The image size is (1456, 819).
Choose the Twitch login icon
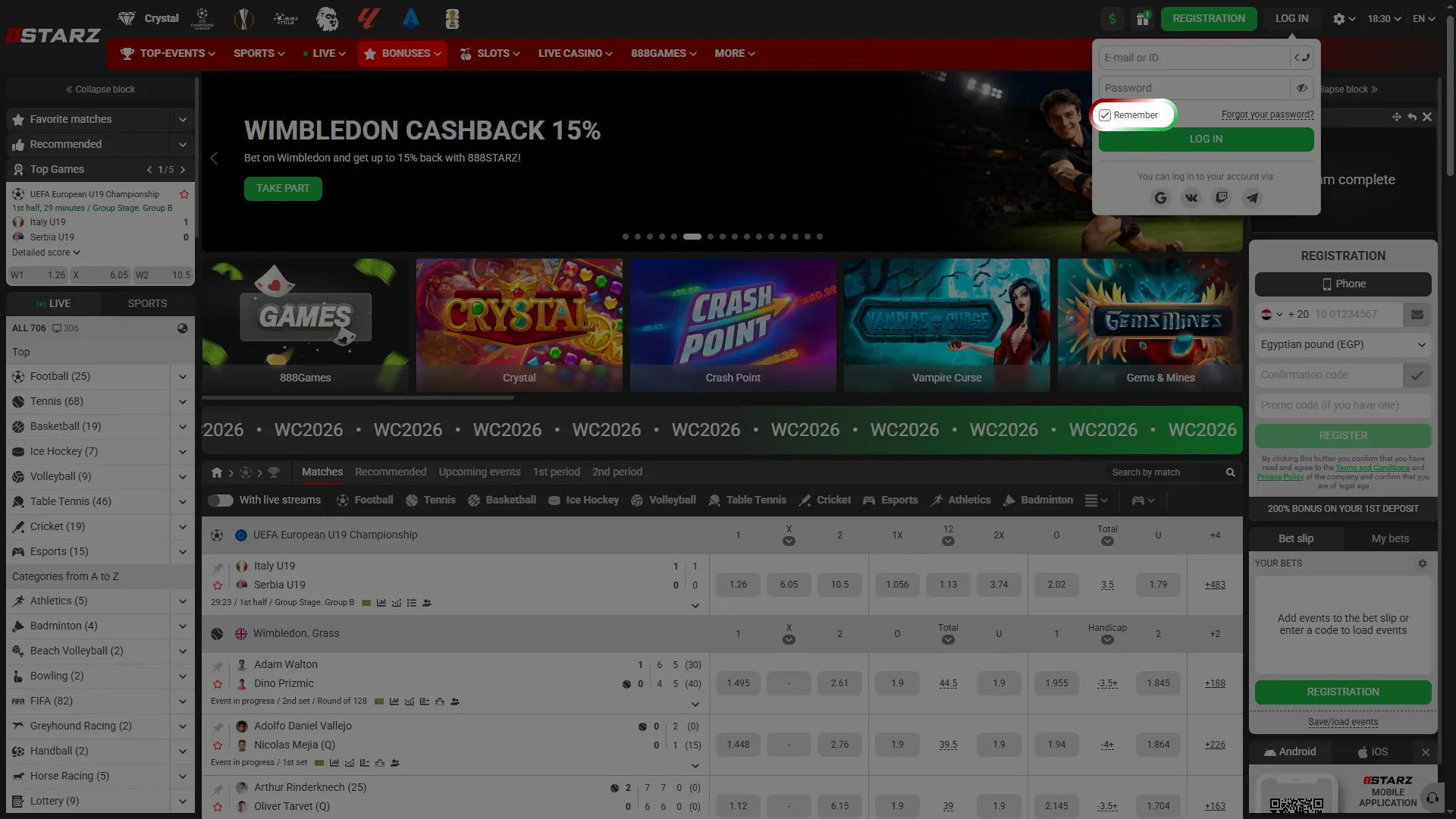click(1222, 198)
